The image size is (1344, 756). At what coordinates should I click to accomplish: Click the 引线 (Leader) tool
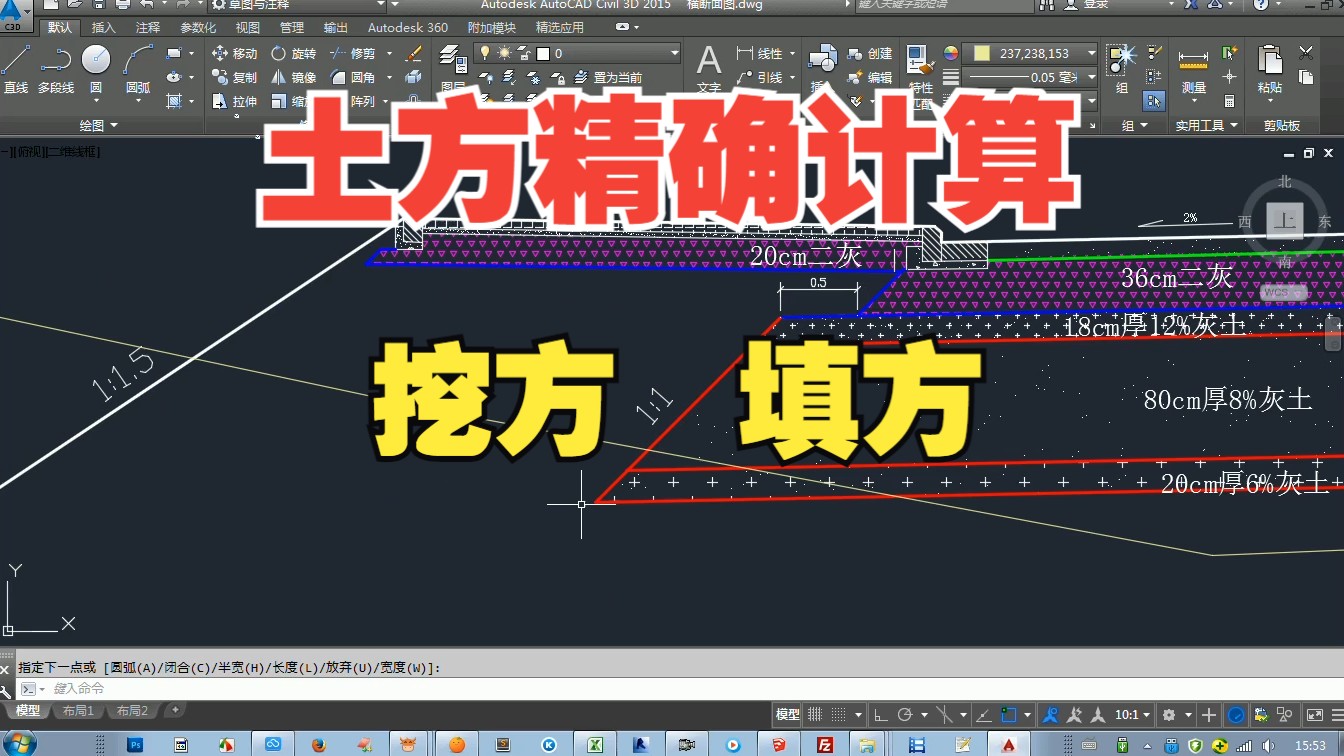760,77
